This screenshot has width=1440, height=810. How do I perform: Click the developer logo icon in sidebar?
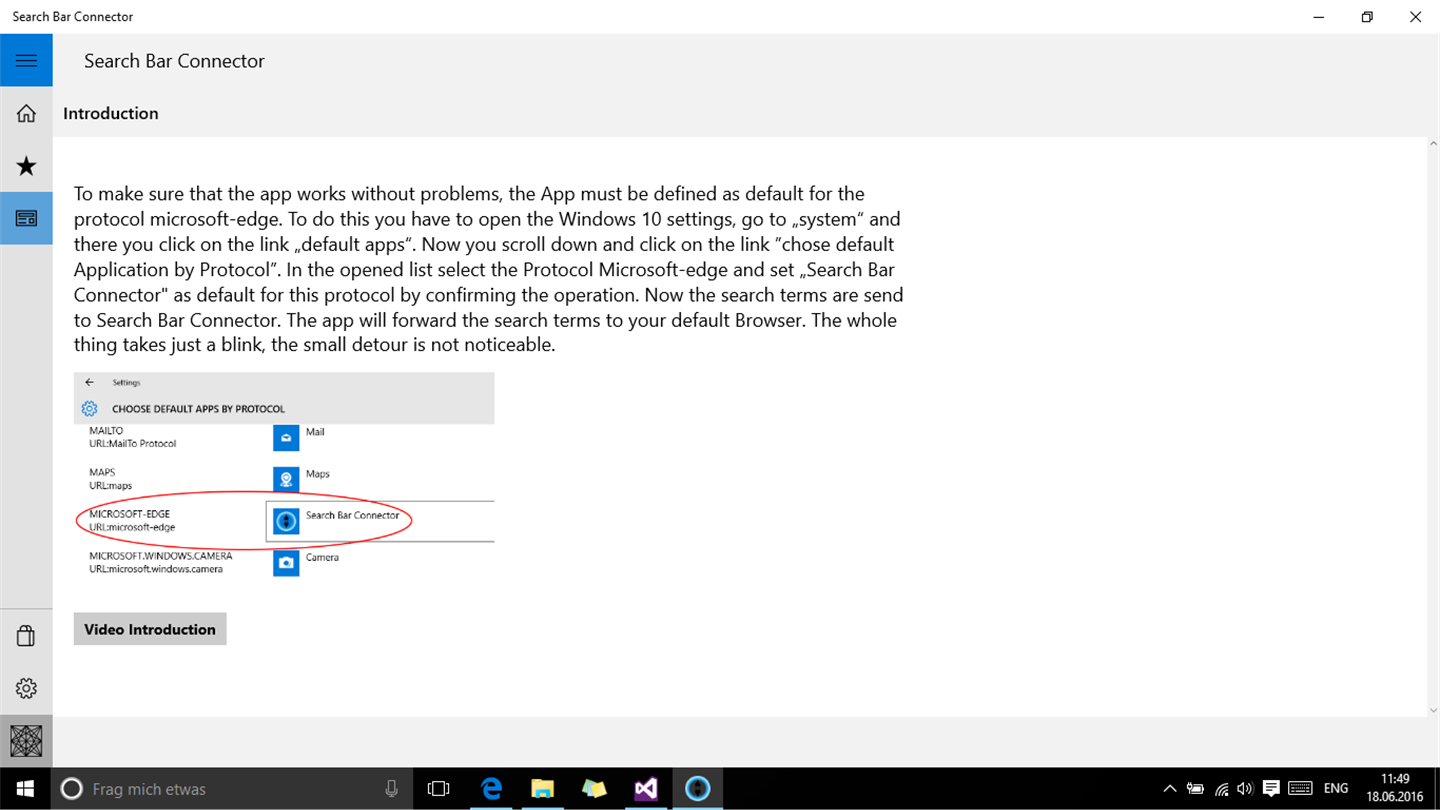tap(26, 741)
